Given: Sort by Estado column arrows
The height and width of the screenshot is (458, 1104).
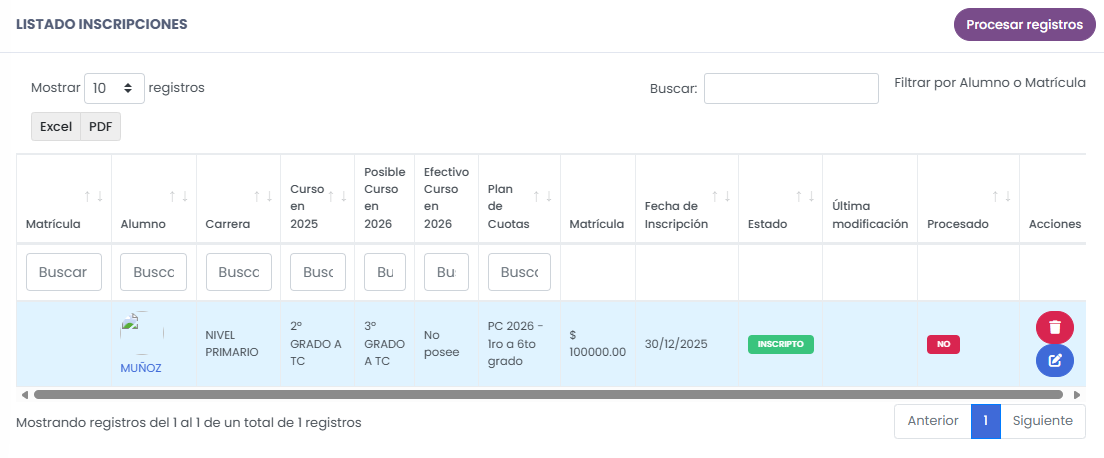Looking at the screenshot, I should [805, 197].
